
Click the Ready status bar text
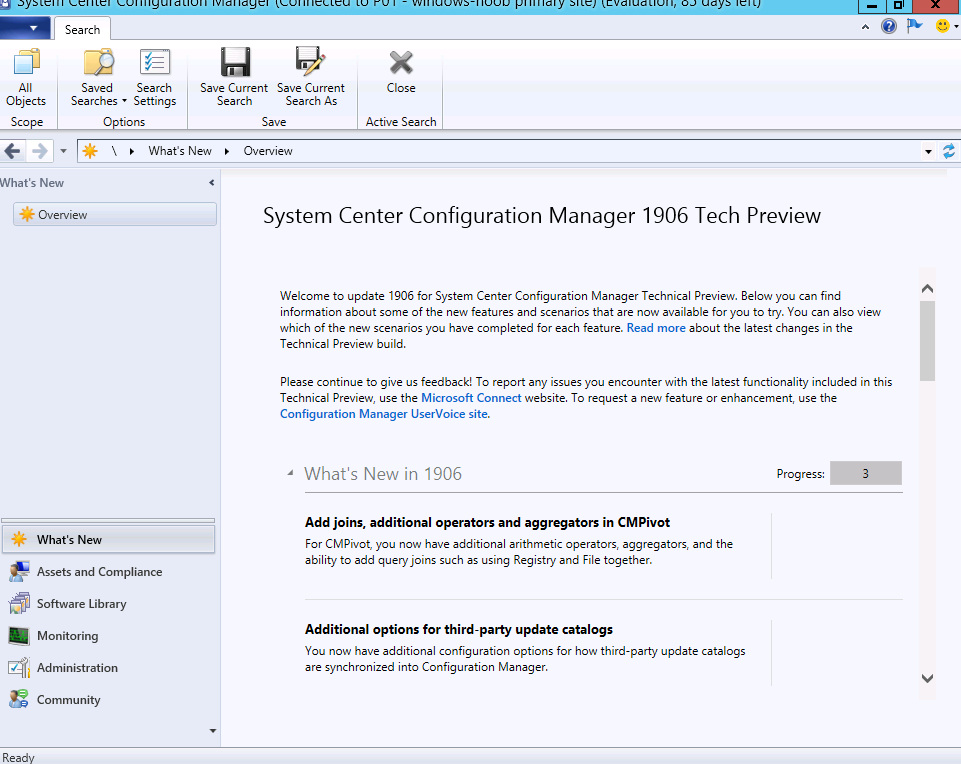18,757
